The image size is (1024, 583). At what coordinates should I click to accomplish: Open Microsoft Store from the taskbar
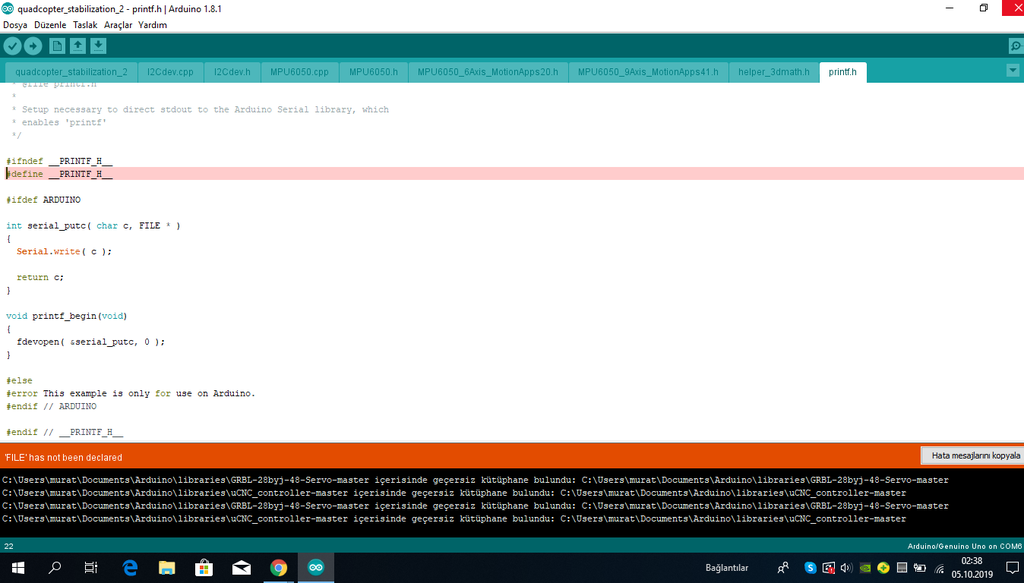(x=204, y=568)
